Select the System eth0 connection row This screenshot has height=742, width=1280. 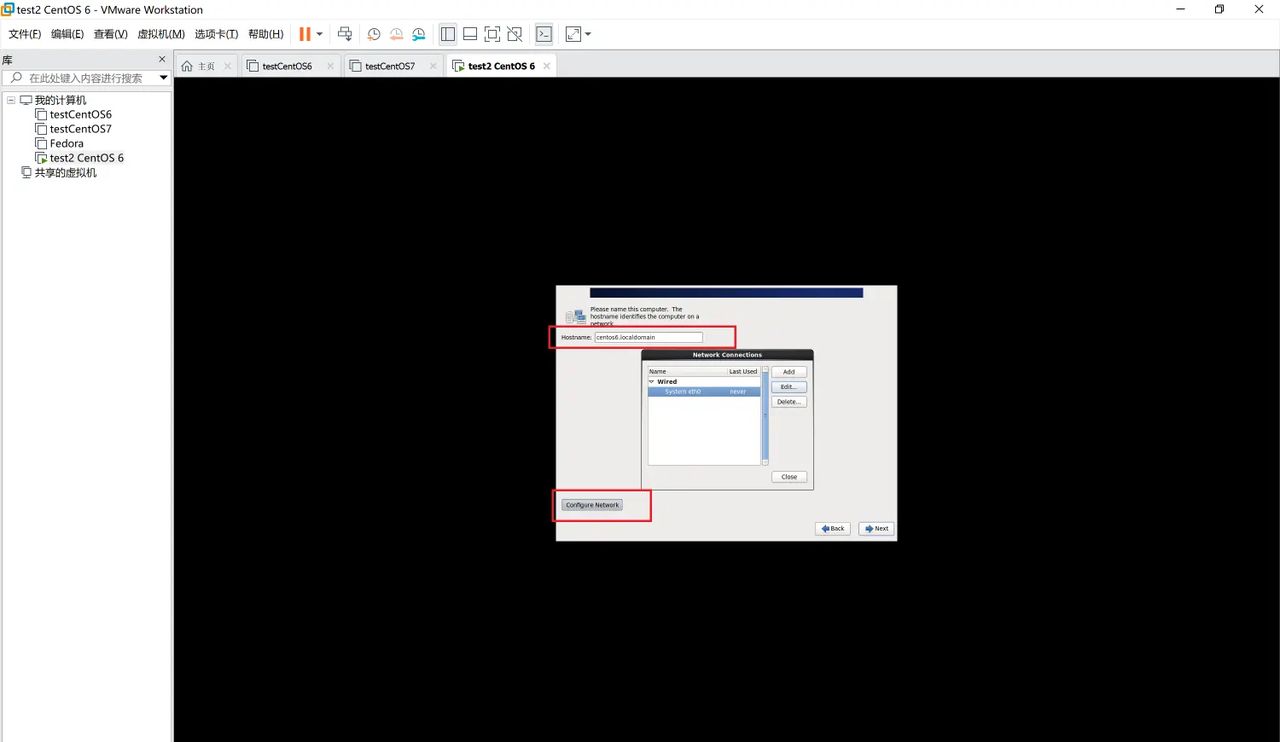click(704, 392)
